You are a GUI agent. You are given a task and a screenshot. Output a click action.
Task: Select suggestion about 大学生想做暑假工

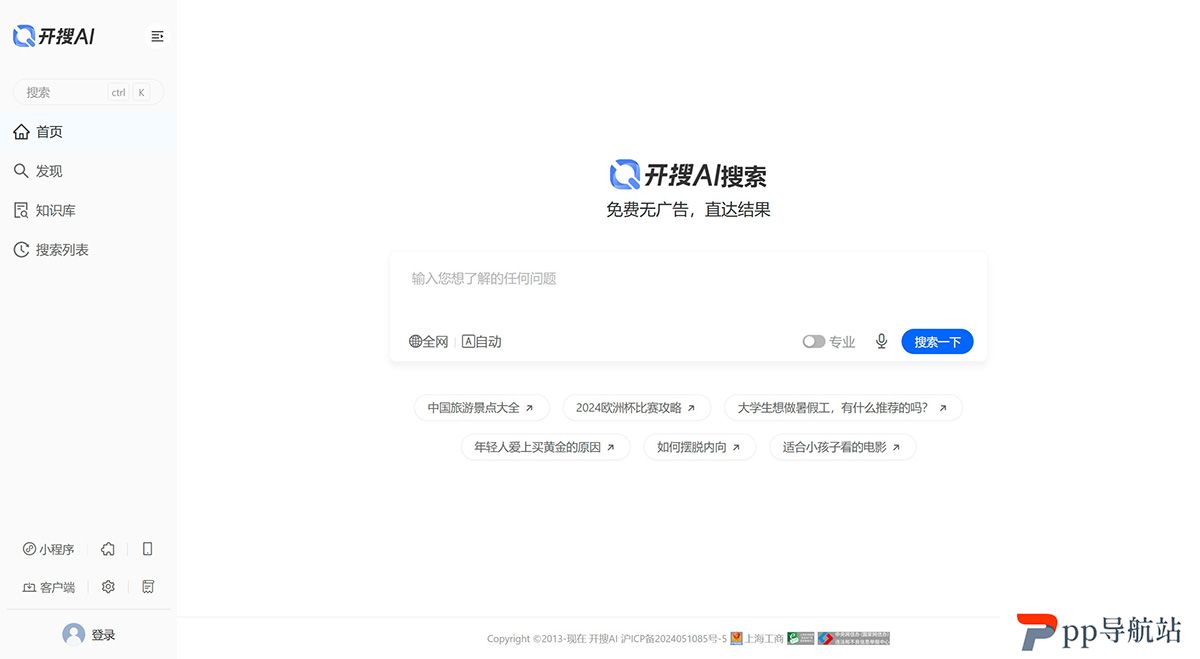(842, 408)
